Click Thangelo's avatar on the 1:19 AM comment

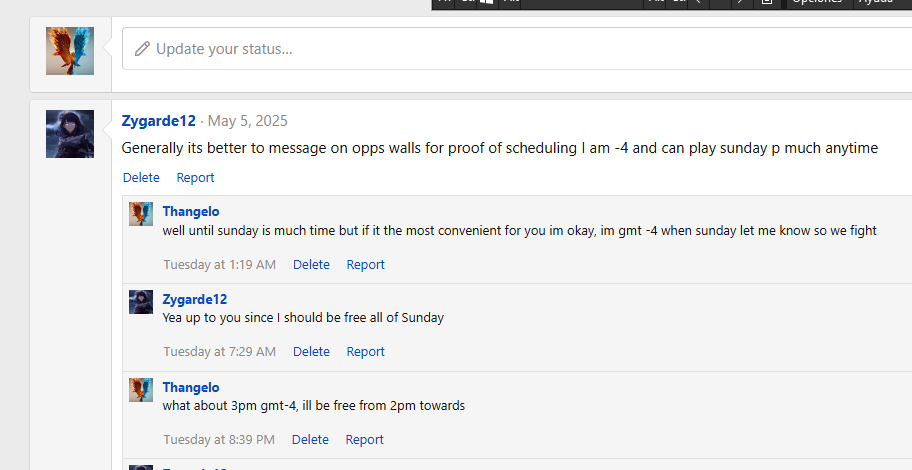click(x=141, y=214)
